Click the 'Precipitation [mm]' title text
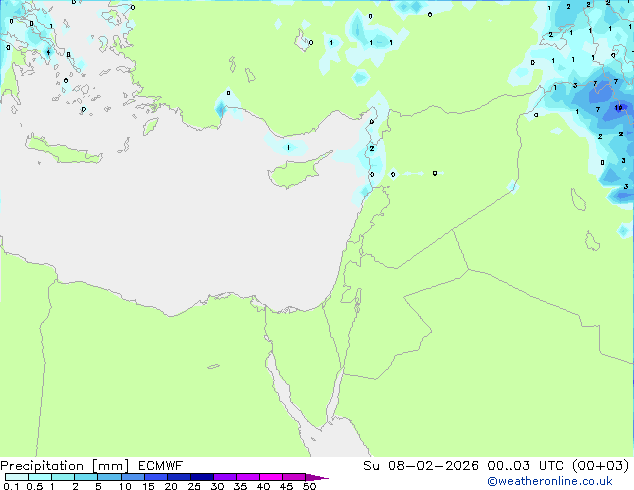The width and height of the screenshot is (634, 490). (x=64, y=466)
